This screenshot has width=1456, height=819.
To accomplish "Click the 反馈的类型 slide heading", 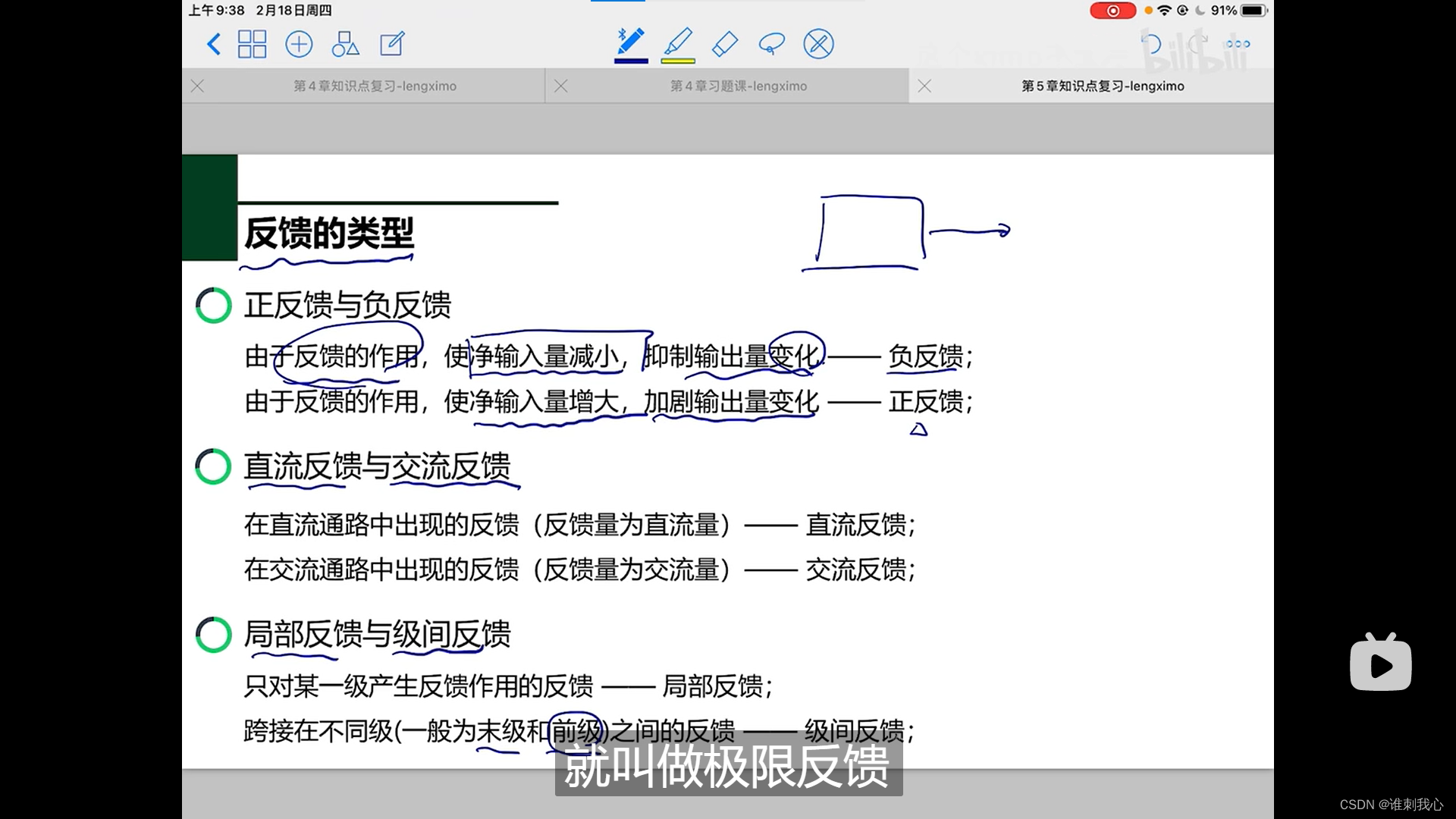I will pos(328,233).
